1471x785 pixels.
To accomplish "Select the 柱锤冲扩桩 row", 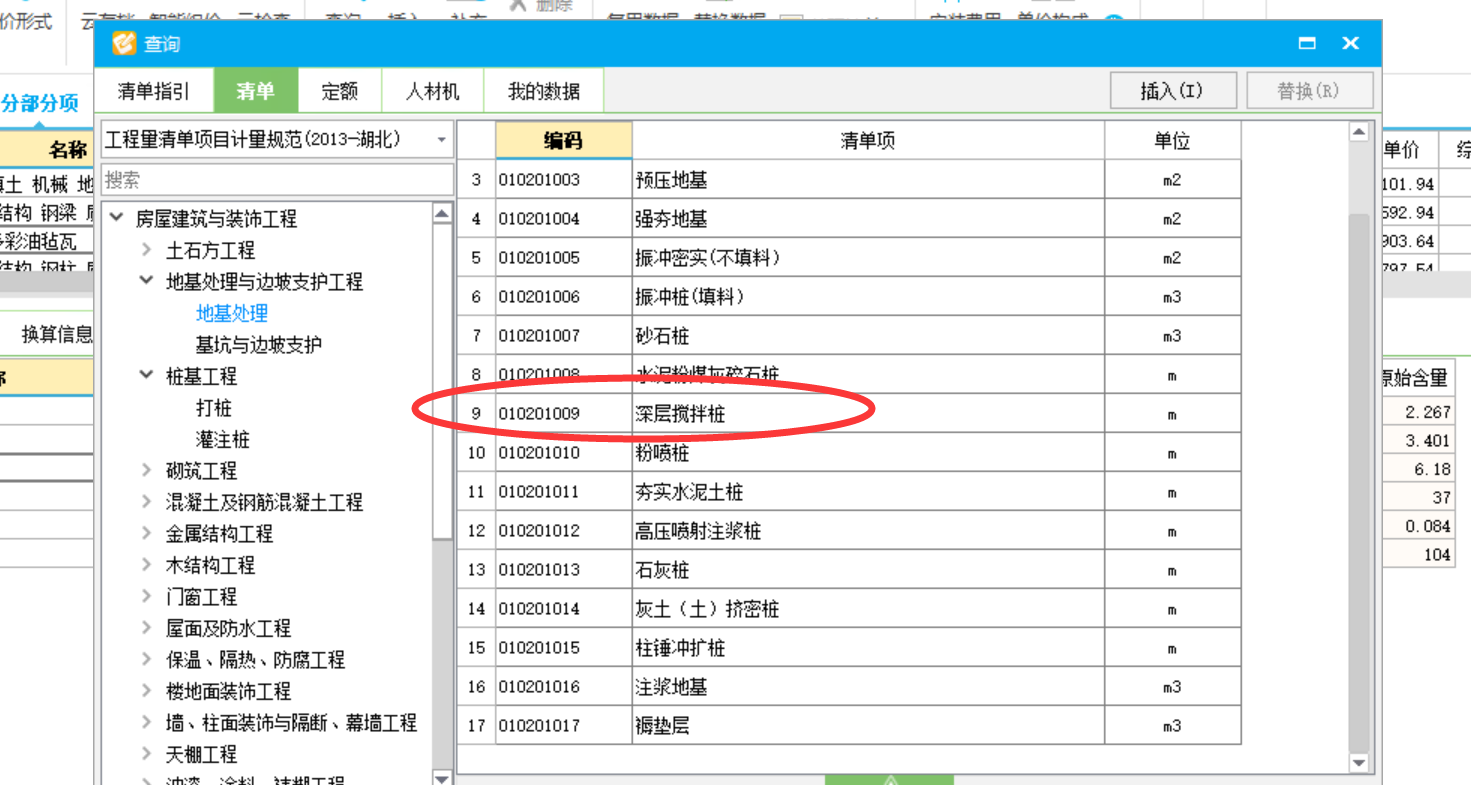I will point(849,648).
